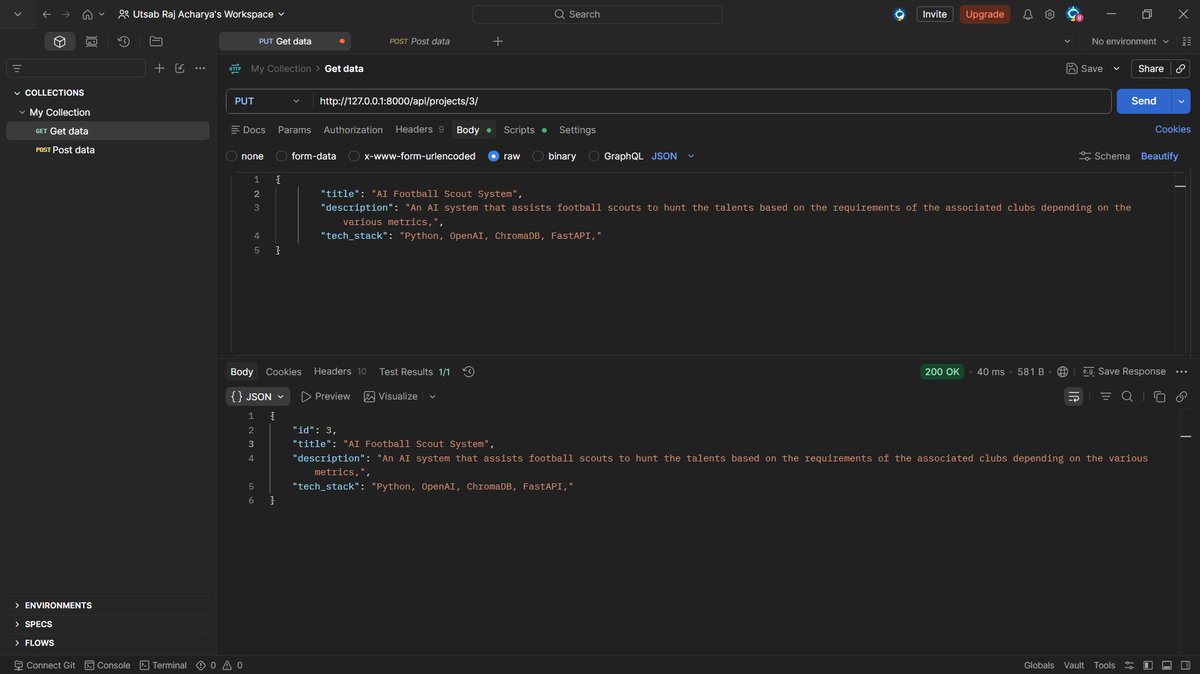Open the Collections sidebar icon
Screen dimensions: 1200x674
pos(60,41)
